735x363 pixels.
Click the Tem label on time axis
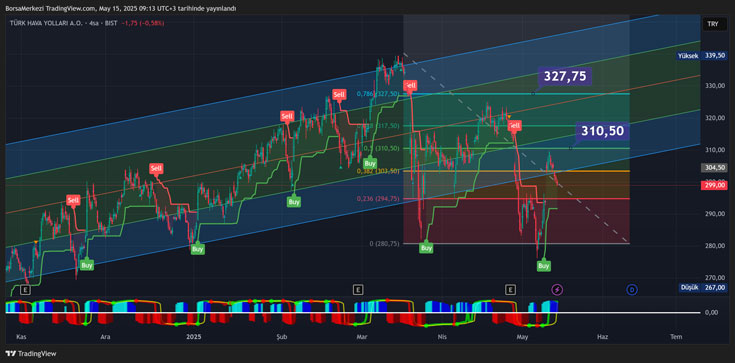[675, 337]
